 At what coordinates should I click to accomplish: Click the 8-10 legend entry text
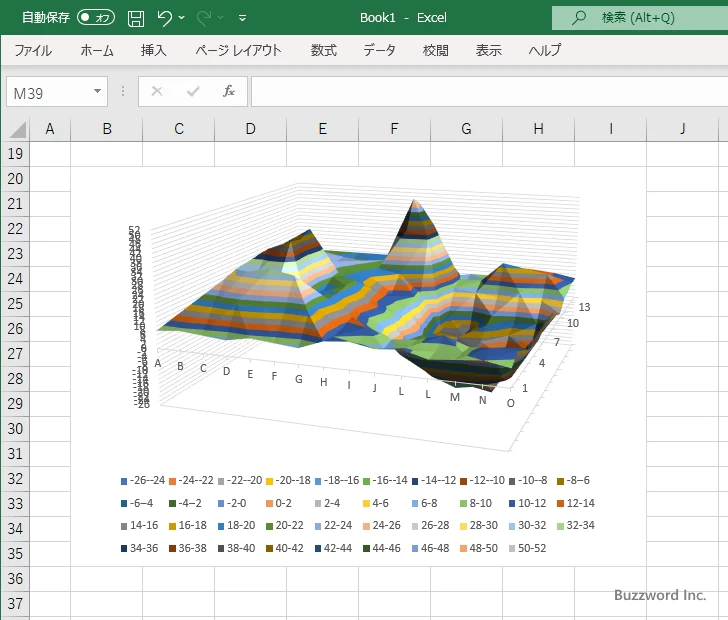[x=481, y=503]
